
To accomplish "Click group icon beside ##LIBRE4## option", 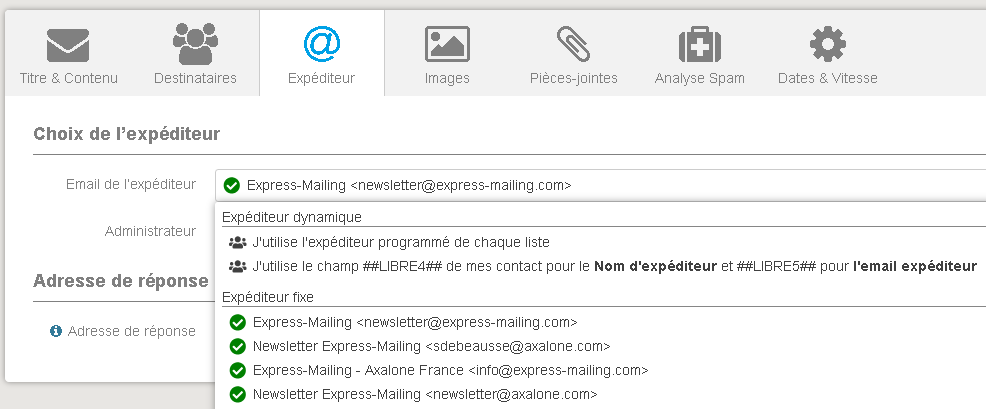I will [237, 267].
